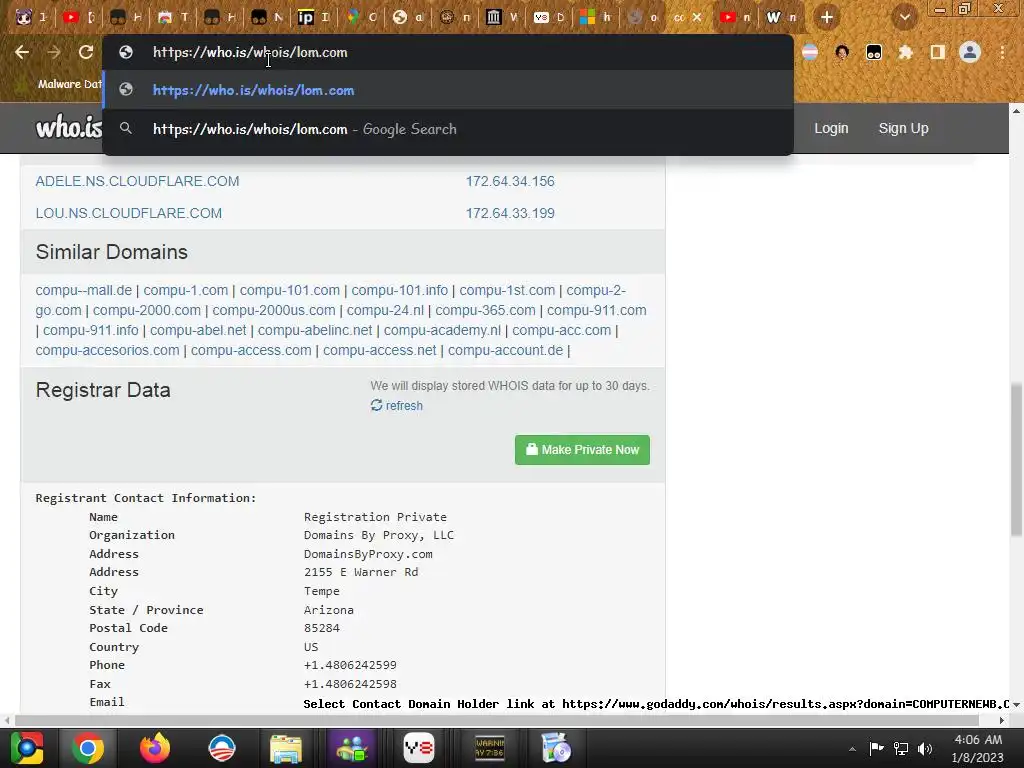Expand the tab search chevron
This screenshot has height=768, width=1024.
pos(904,18)
